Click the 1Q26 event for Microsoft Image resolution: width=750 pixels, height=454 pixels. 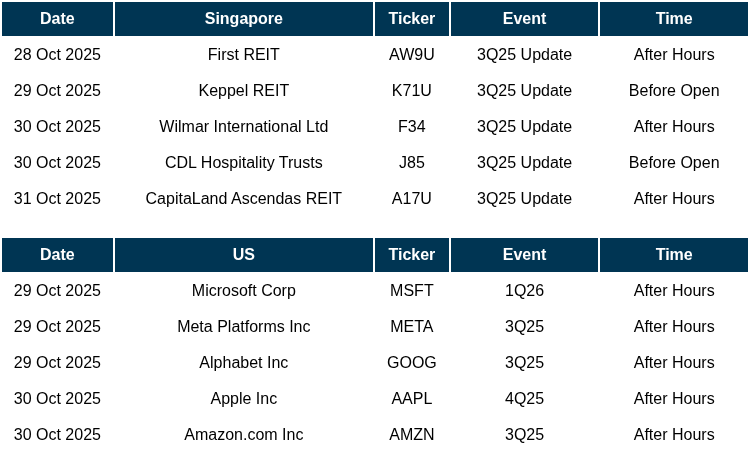click(x=525, y=291)
